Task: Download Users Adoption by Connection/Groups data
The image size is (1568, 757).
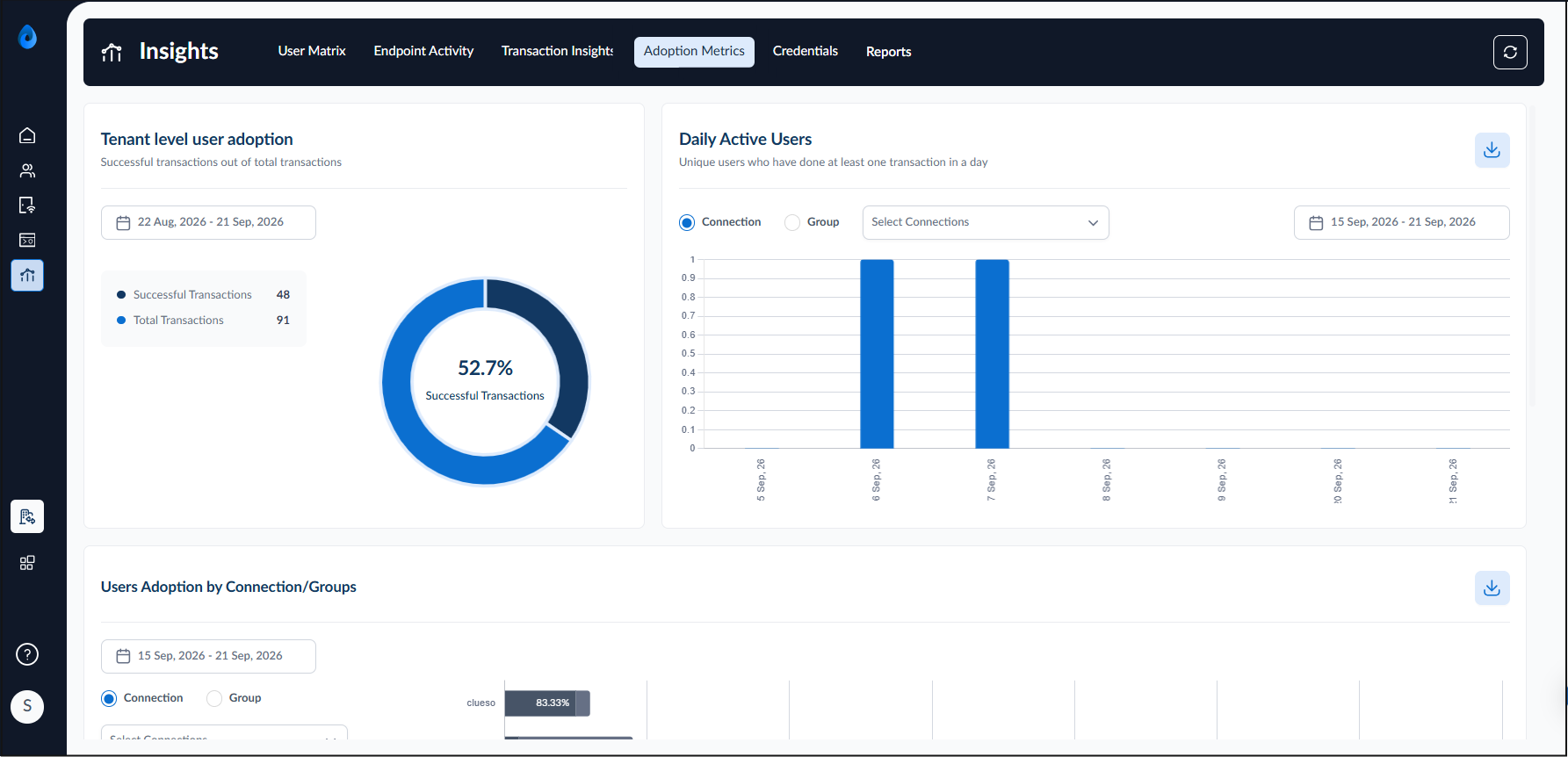Action: [1492, 588]
